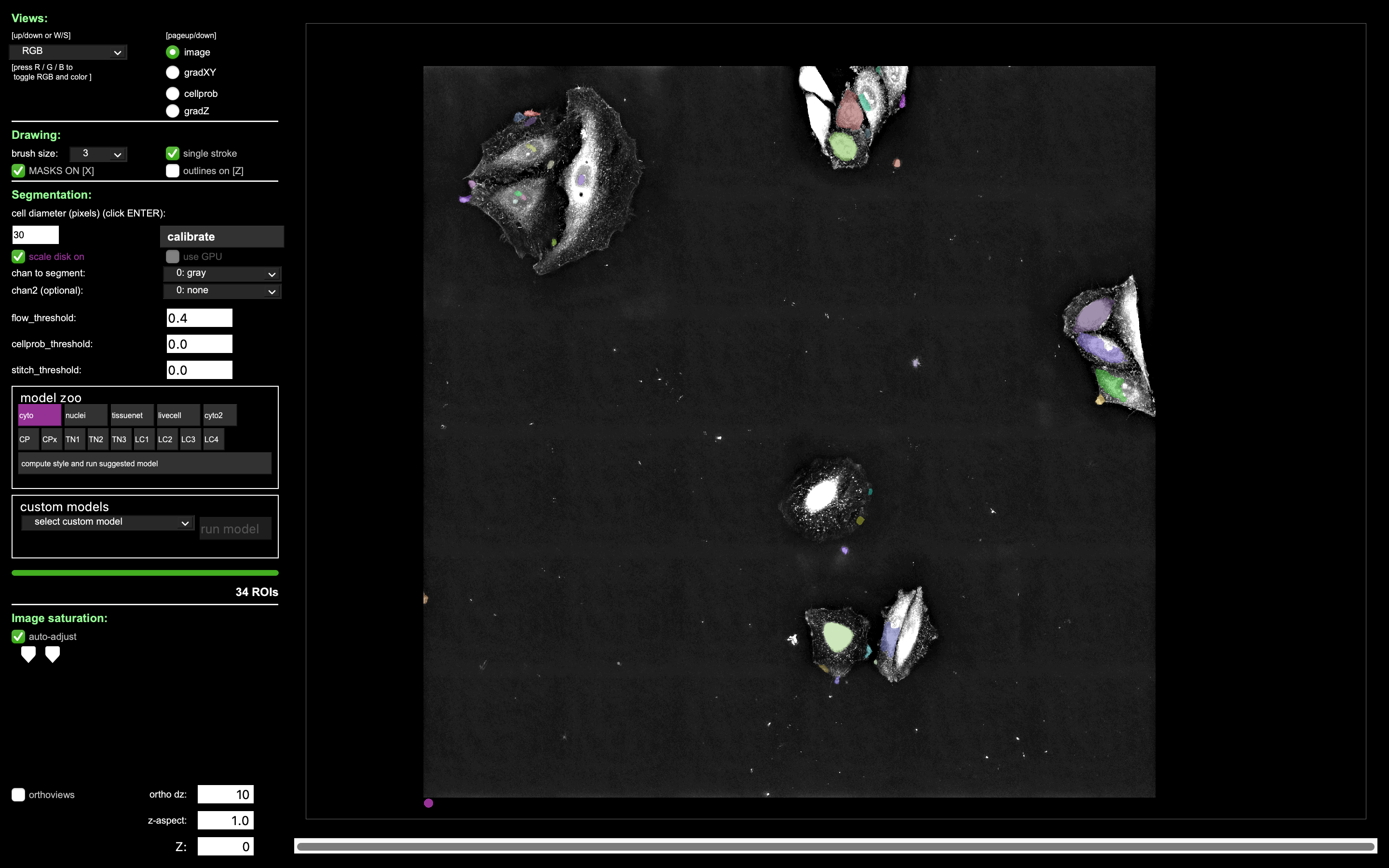Image resolution: width=1389 pixels, height=868 pixels.
Task: Switch view to gradXY
Action: [173, 72]
